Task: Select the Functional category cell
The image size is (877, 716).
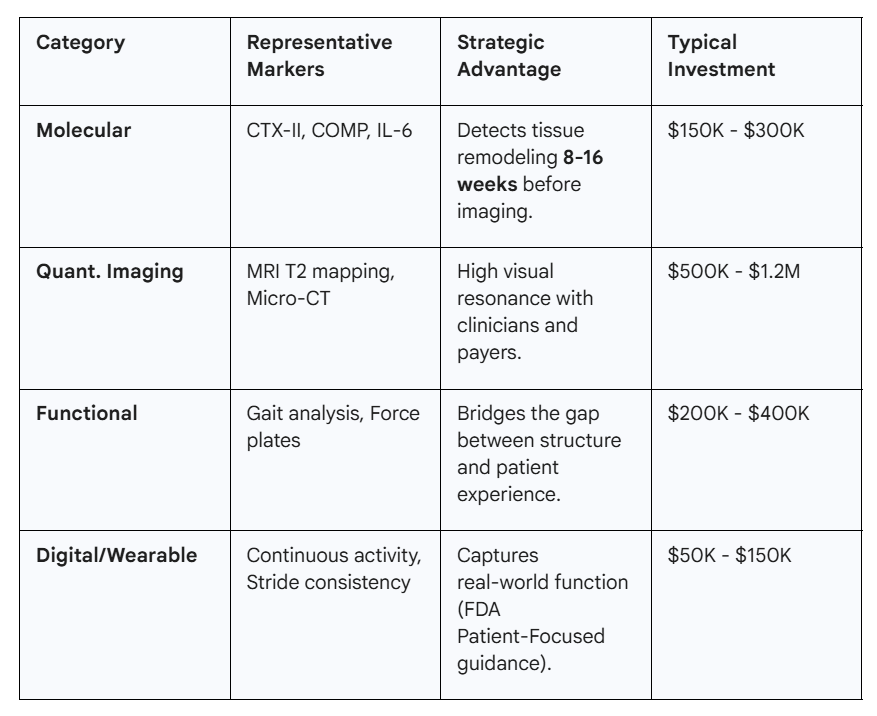Action: (x=85, y=413)
